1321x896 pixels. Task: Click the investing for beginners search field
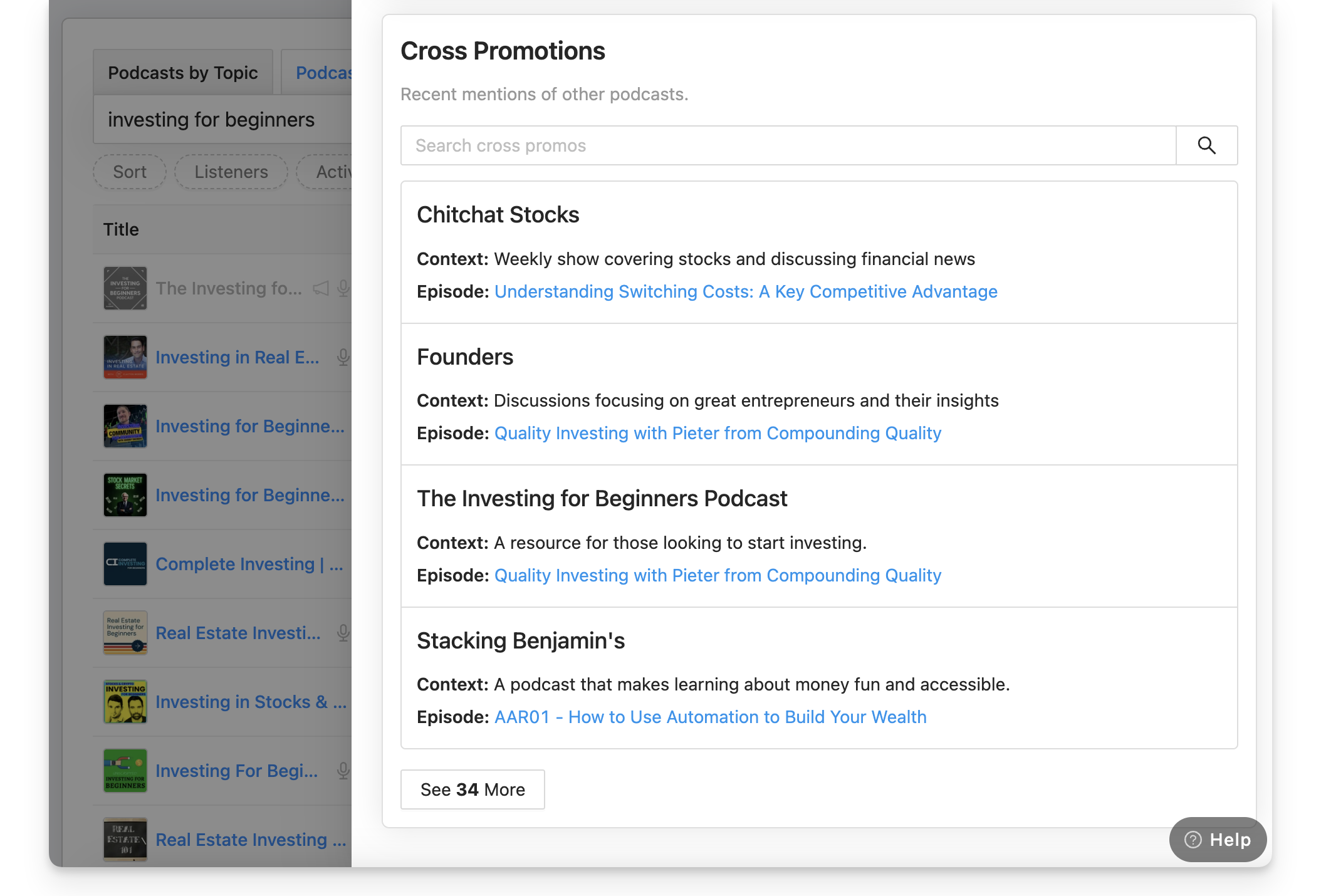click(222, 119)
